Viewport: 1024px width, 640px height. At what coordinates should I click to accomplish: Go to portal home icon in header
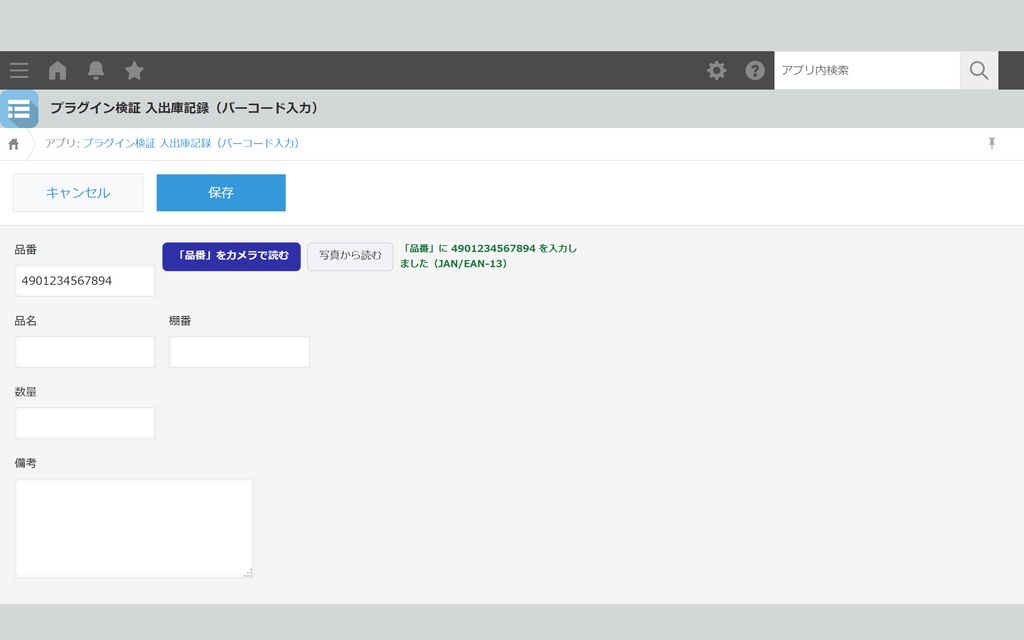[x=57, y=70]
